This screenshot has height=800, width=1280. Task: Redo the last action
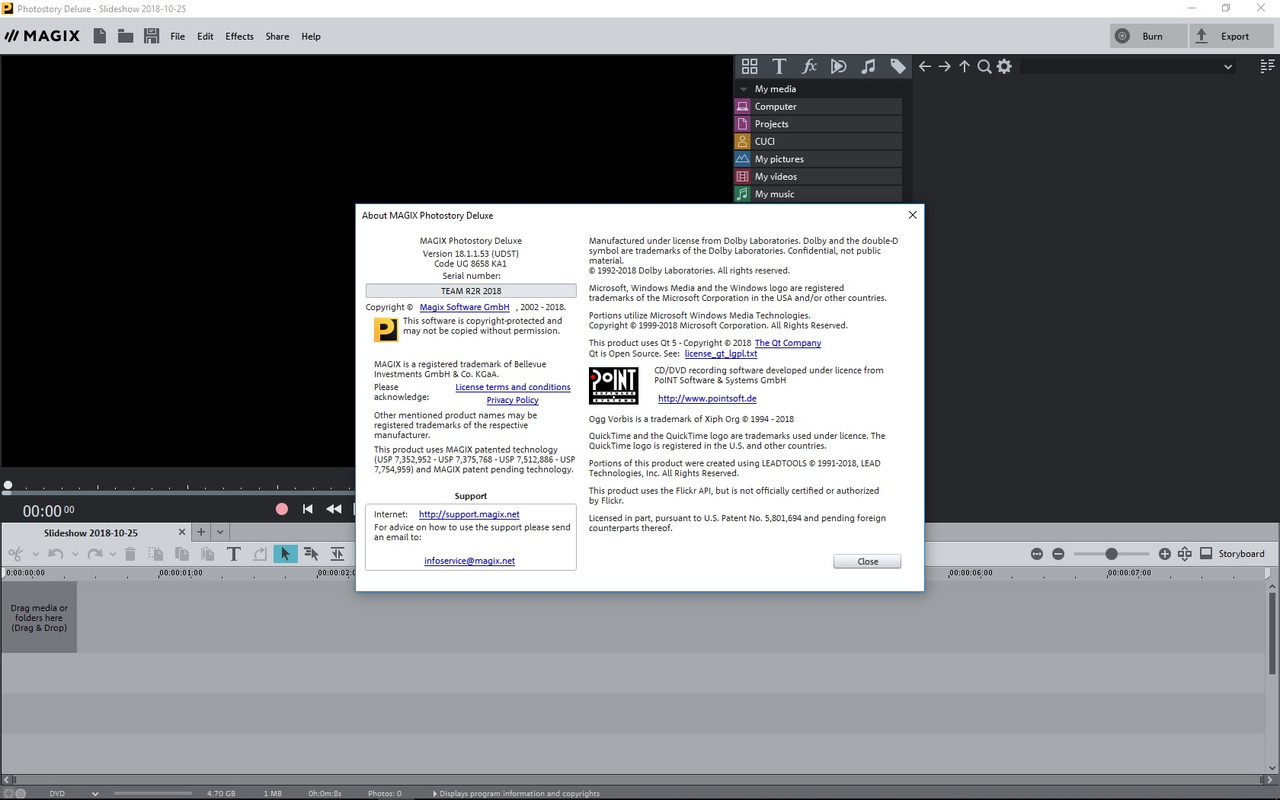click(x=95, y=553)
